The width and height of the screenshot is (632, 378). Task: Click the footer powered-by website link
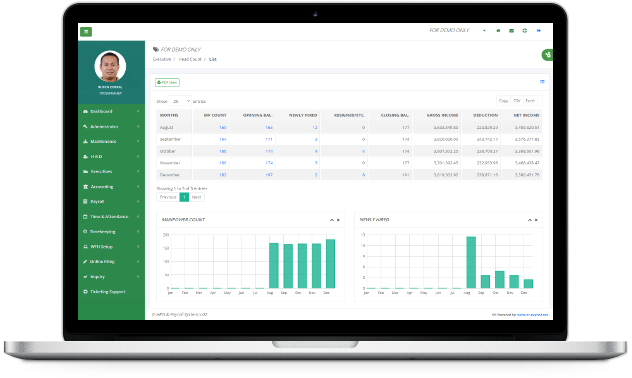pos(532,315)
